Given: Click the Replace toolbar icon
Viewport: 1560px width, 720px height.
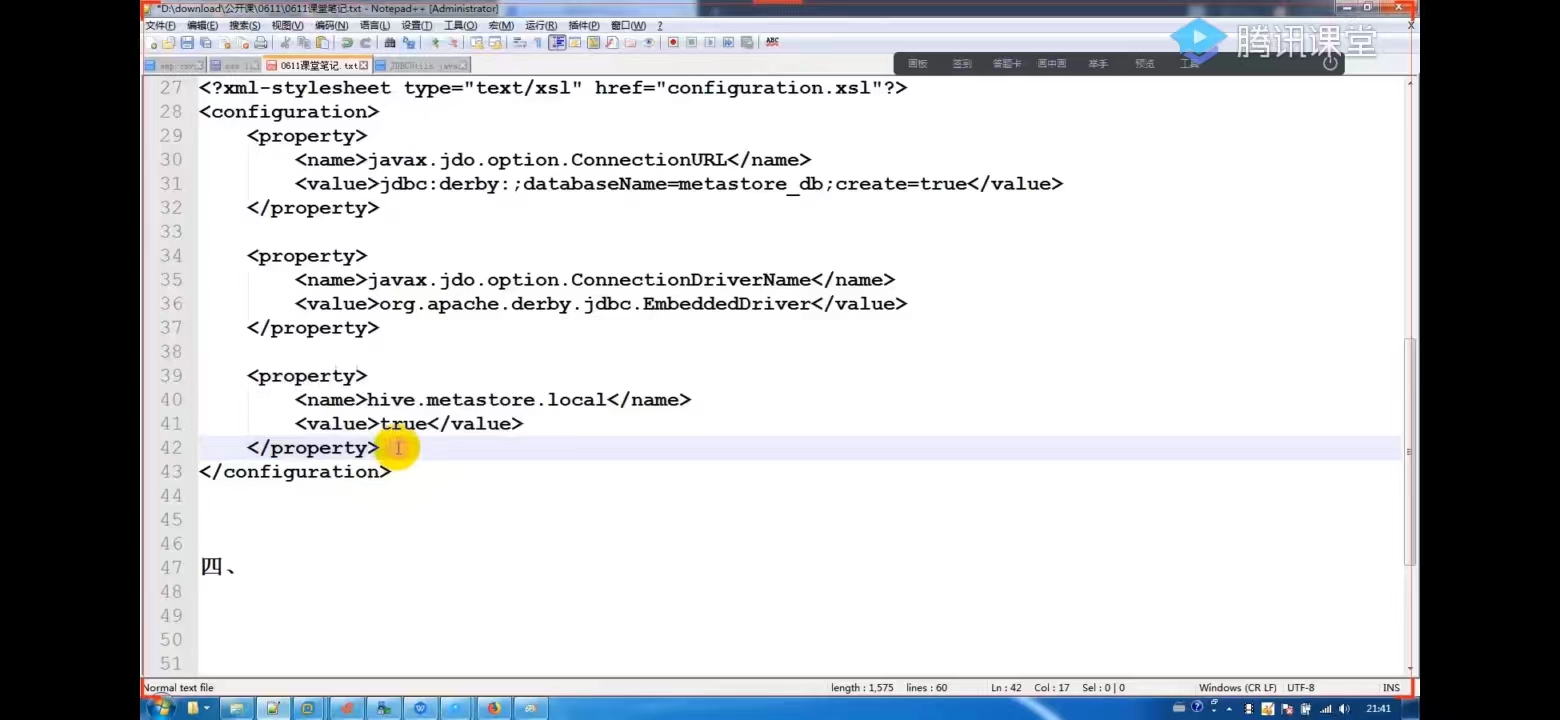Looking at the screenshot, I should click(408, 43).
